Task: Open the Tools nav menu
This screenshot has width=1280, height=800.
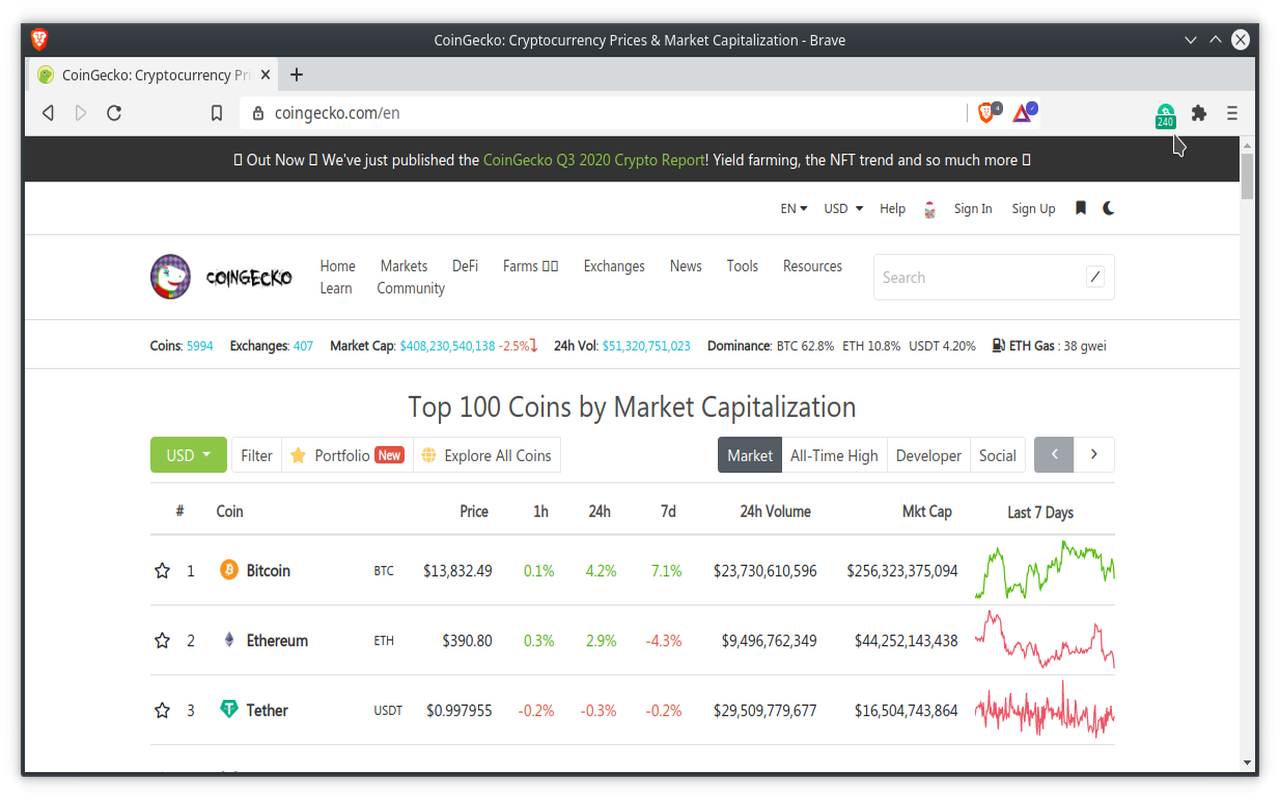Action: coord(742,266)
